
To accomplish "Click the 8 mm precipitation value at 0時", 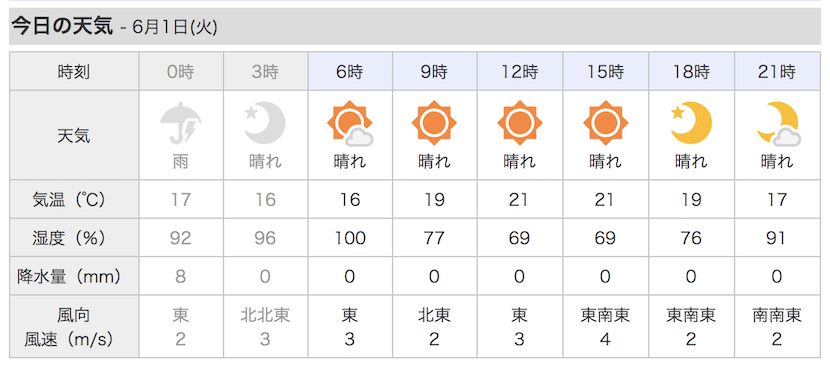I will (x=181, y=276).
